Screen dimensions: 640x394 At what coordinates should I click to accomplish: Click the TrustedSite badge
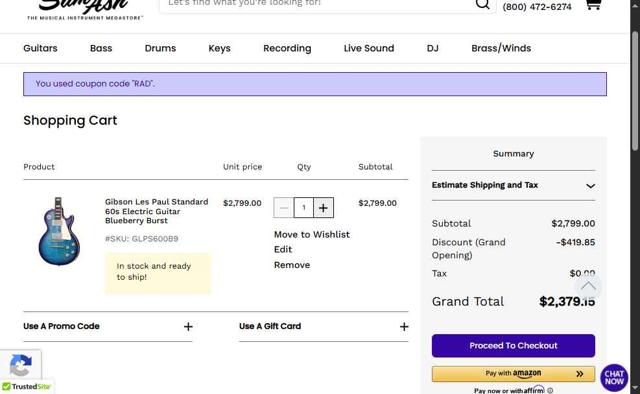pyautogui.click(x=27, y=386)
